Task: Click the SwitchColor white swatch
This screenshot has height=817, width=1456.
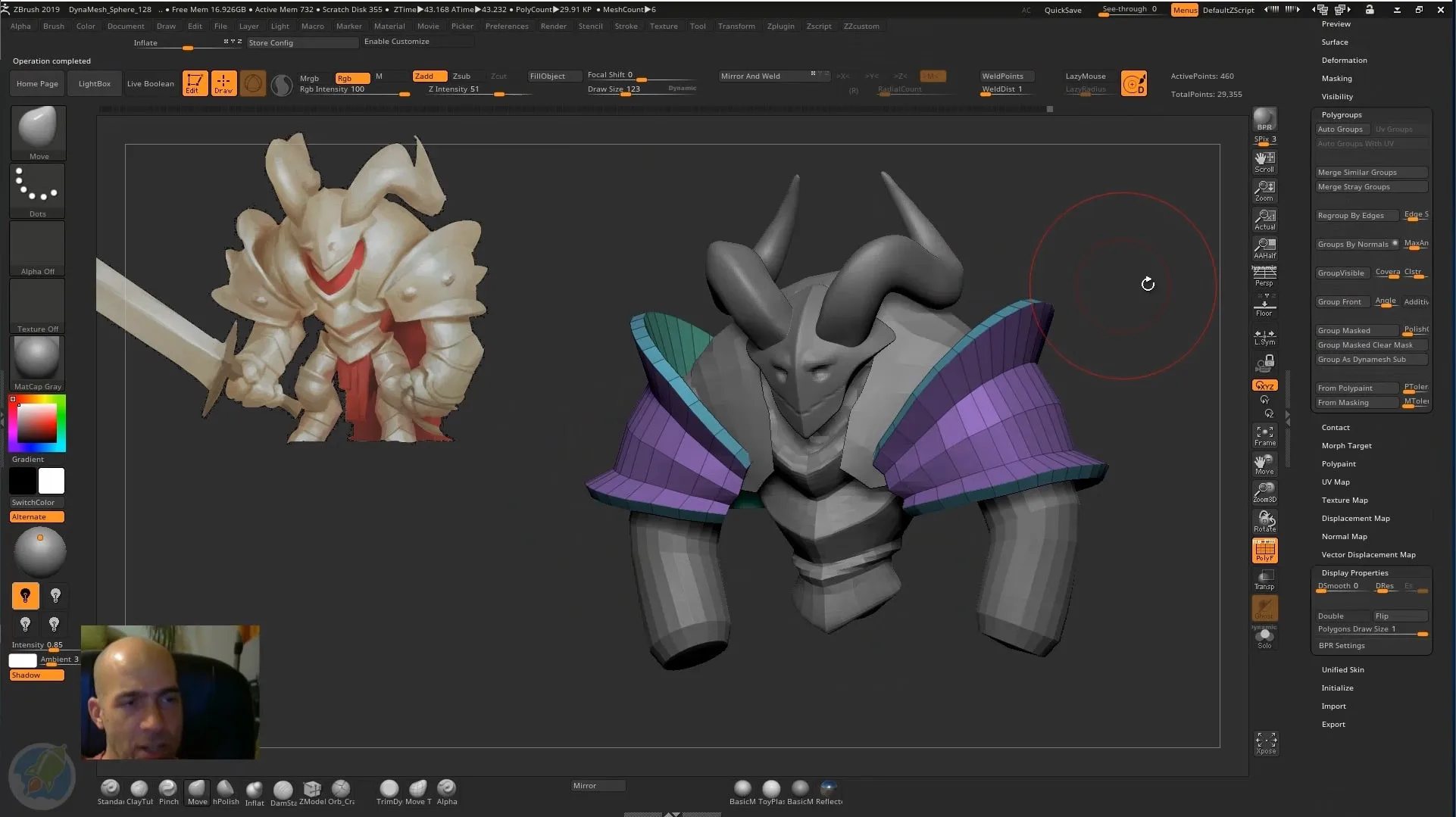Action: pos(51,480)
